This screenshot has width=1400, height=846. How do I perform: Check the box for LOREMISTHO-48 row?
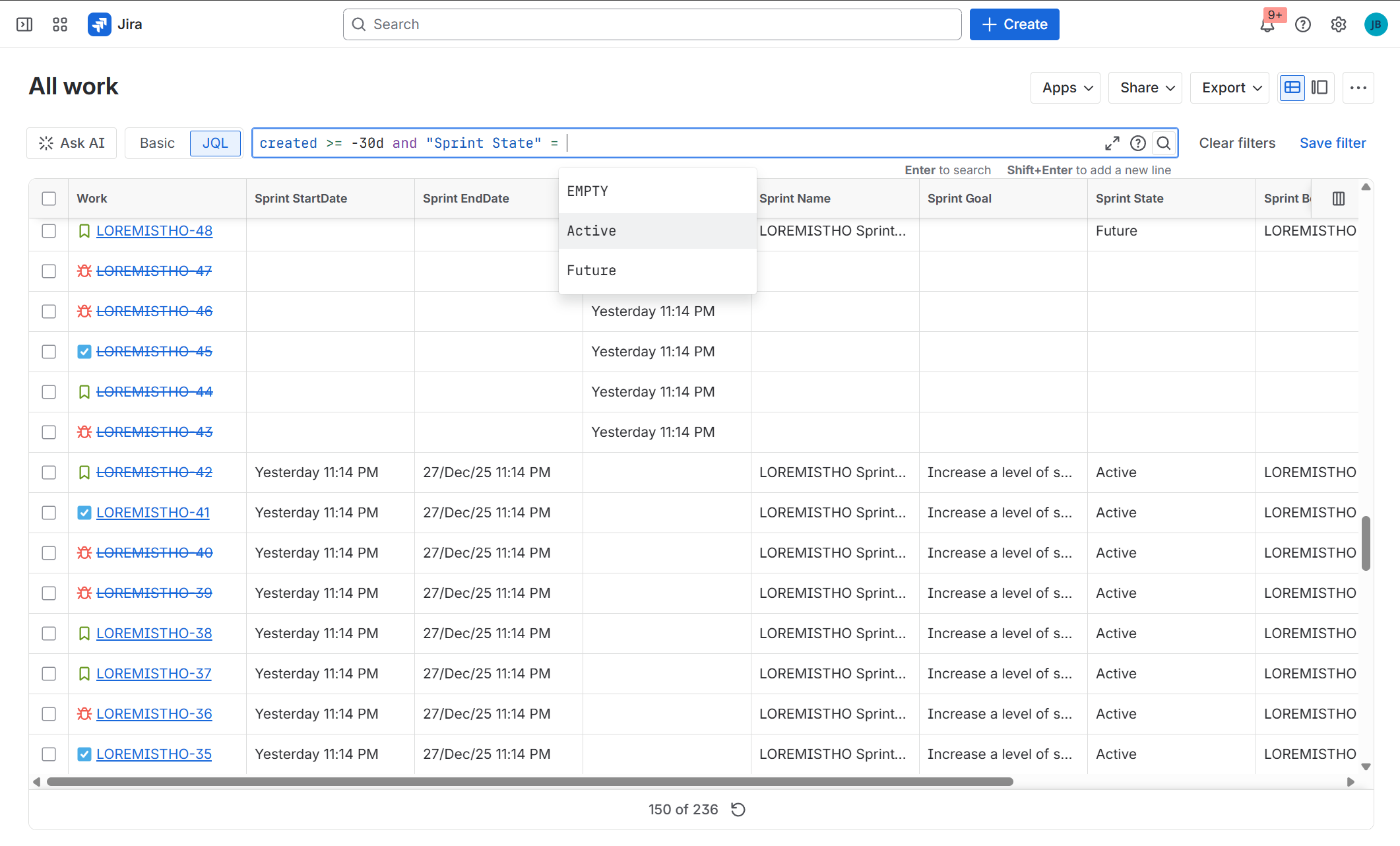tap(49, 231)
